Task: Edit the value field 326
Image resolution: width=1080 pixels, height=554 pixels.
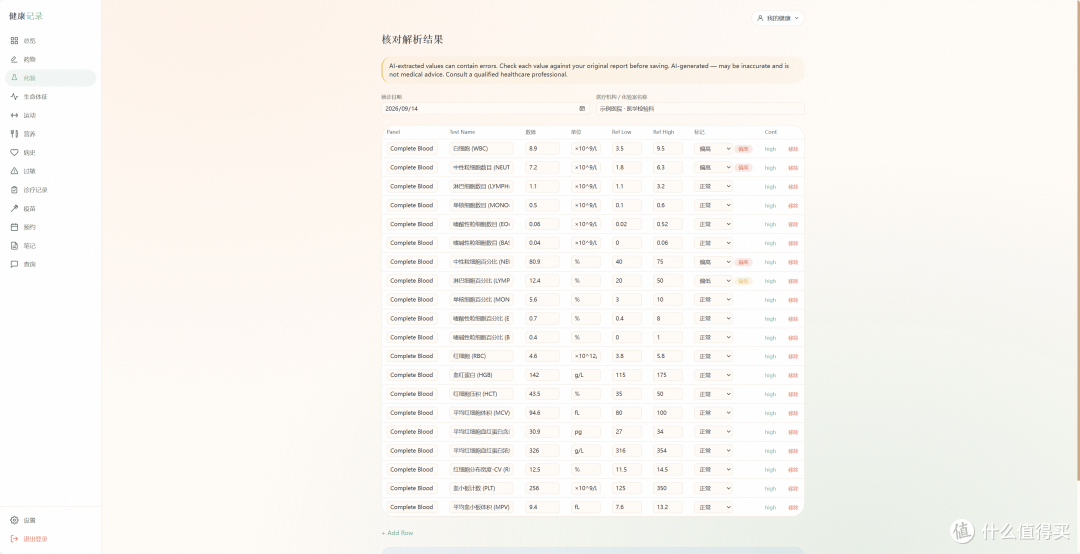Action: click(x=542, y=451)
